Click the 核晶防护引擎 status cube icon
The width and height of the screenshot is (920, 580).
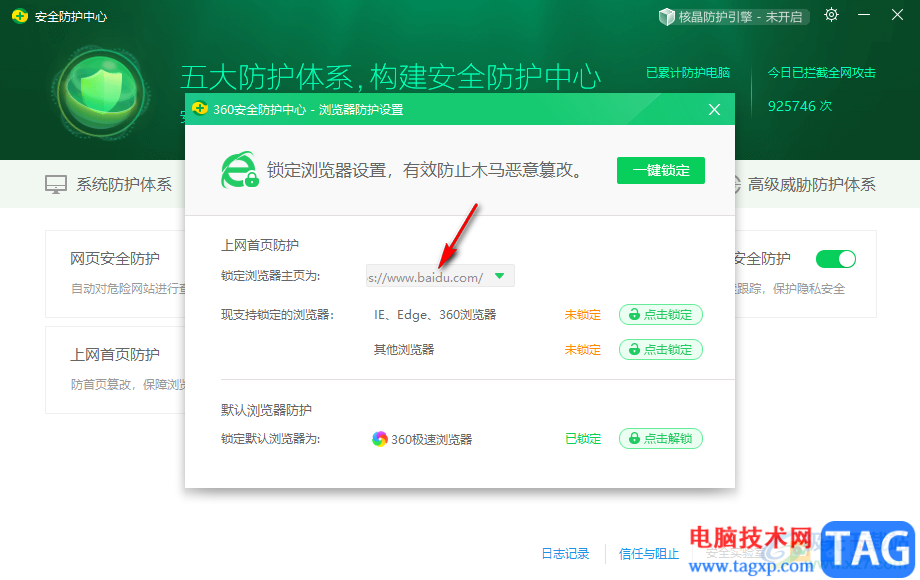pos(667,17)
